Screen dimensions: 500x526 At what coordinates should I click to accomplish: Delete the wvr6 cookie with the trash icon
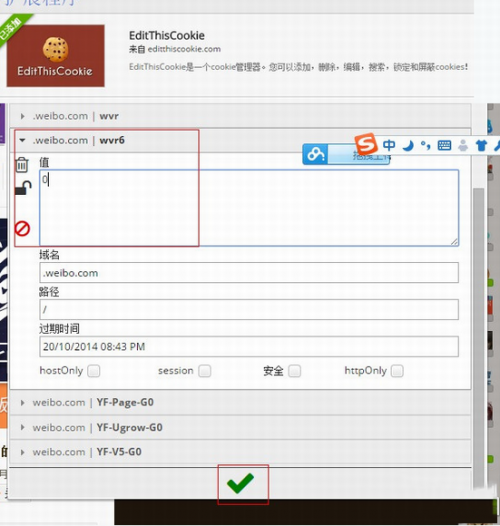pos(22,165)
